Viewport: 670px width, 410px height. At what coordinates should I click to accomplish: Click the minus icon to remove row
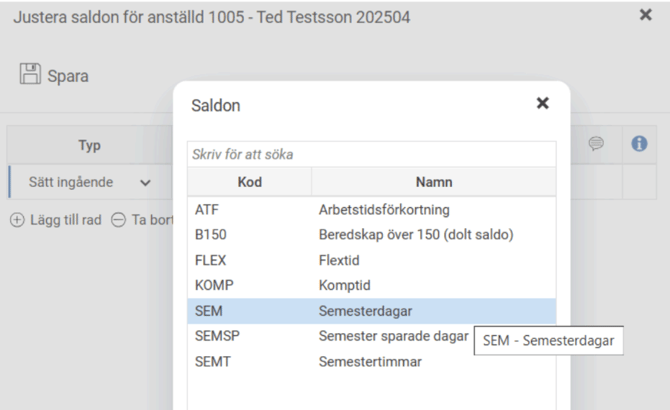point(118,220)
